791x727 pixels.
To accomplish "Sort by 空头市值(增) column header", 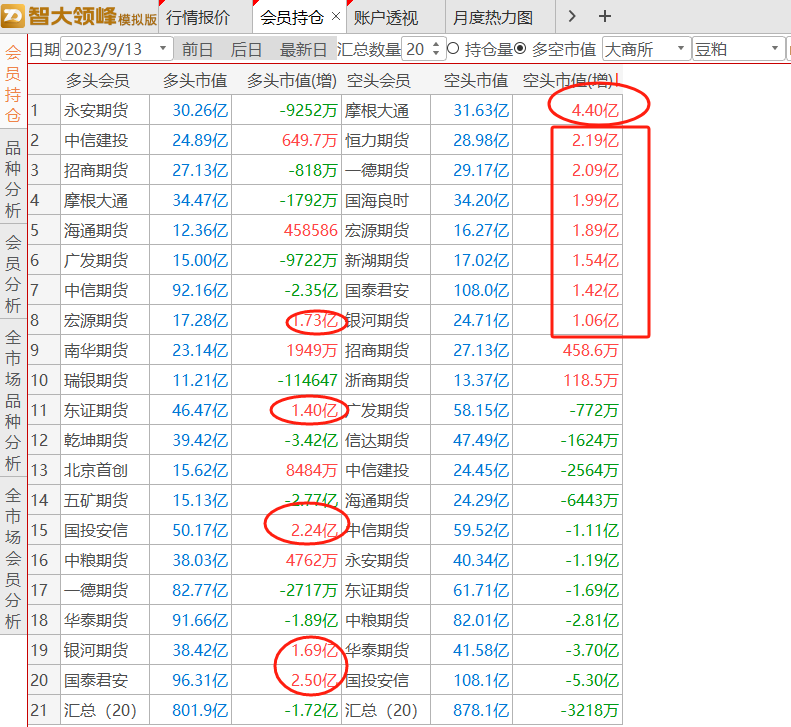I will [x=568, y=80].
